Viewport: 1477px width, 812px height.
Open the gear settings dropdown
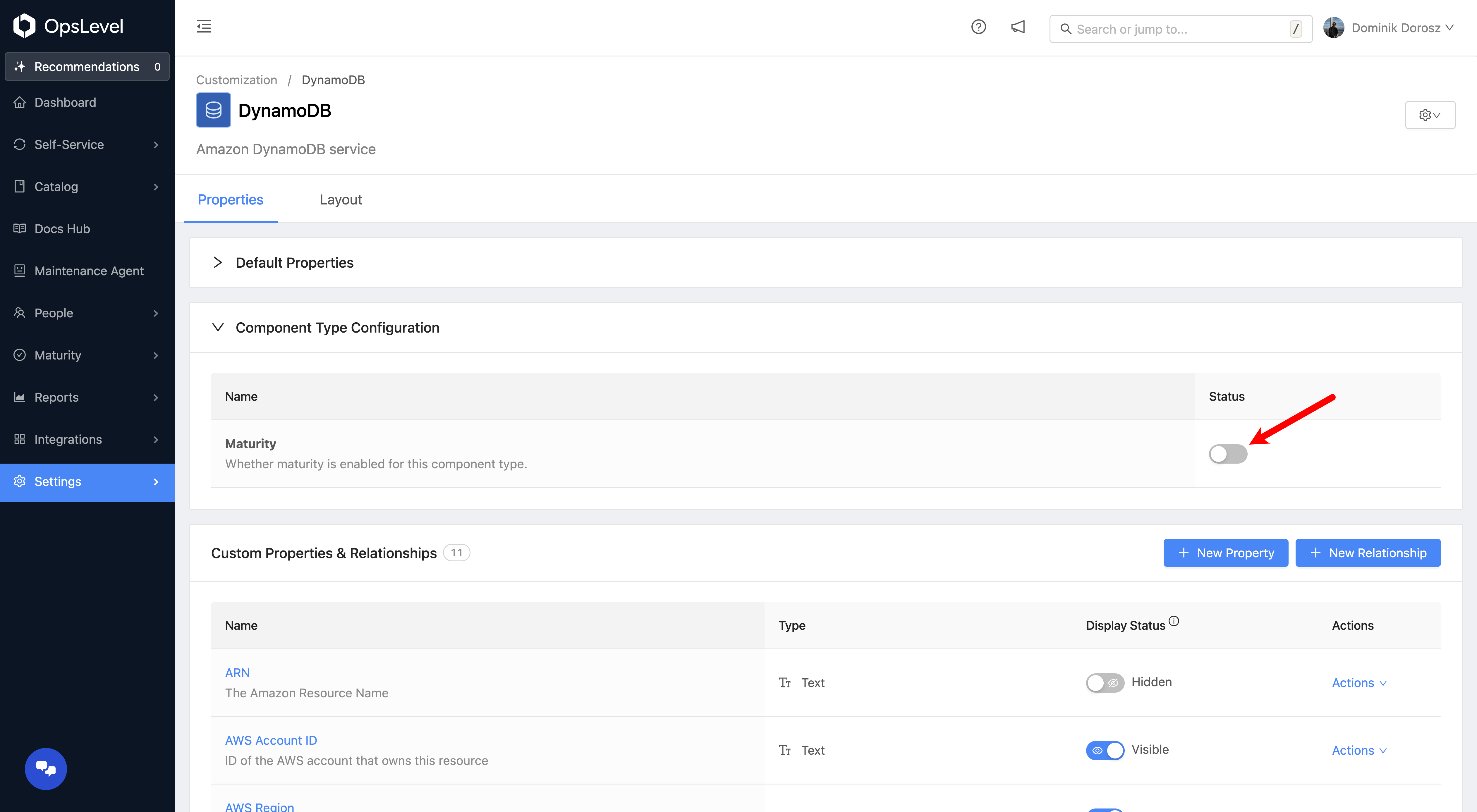coord(1429,115)
